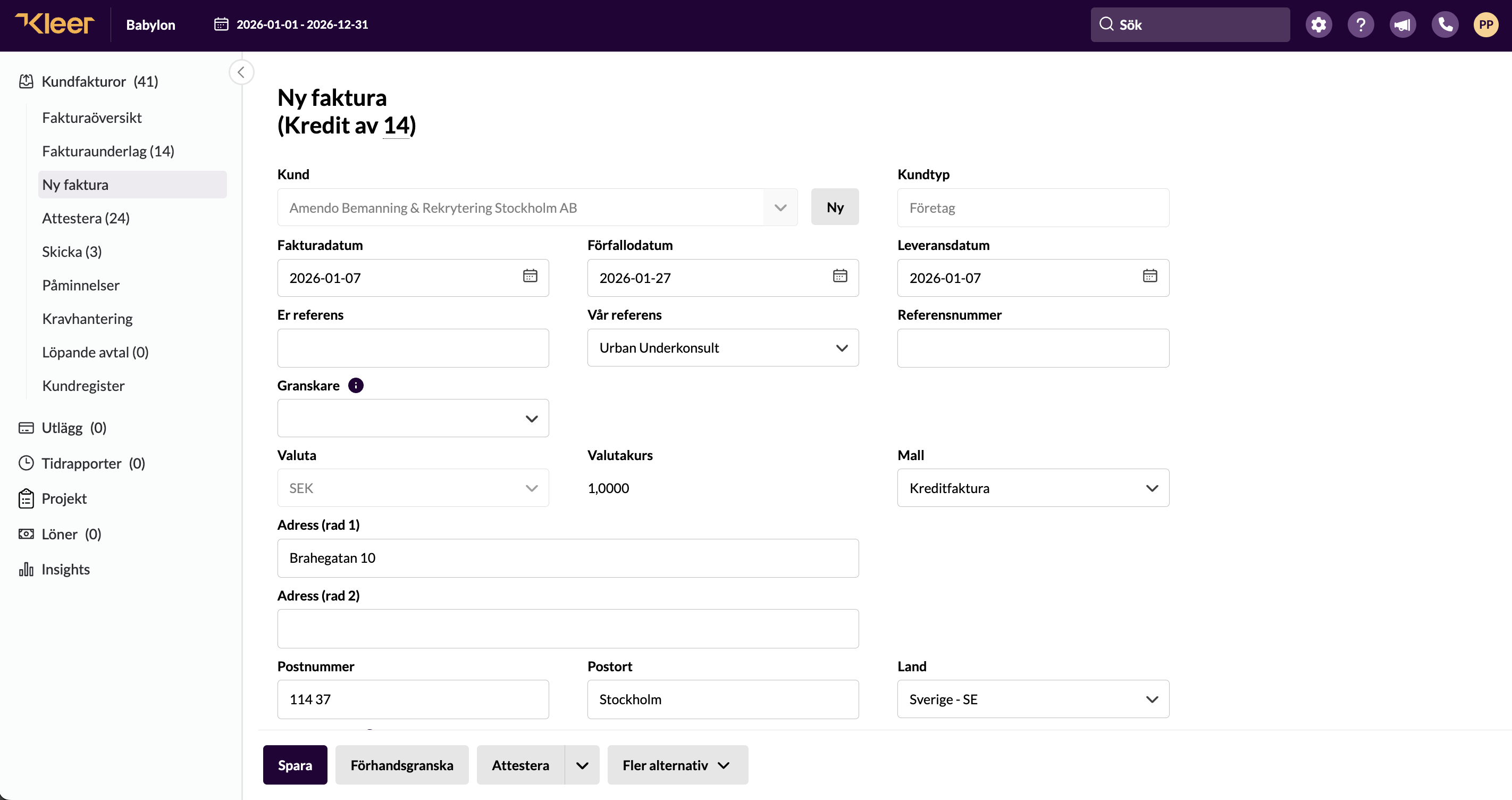Click the Fakturadatum 2026-01-07 field

tap(413, 278)
